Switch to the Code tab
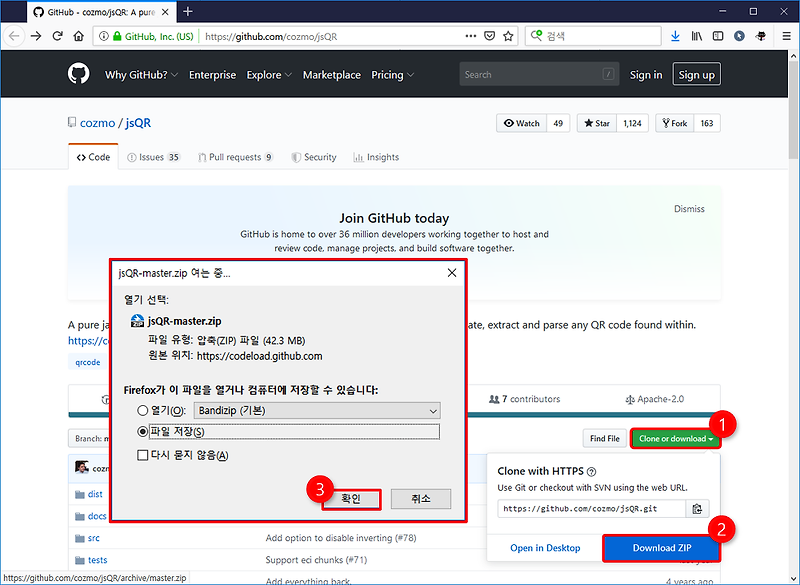Image resolution: width=800 pixels, height=585 pixels. click(x=93, y=157)
